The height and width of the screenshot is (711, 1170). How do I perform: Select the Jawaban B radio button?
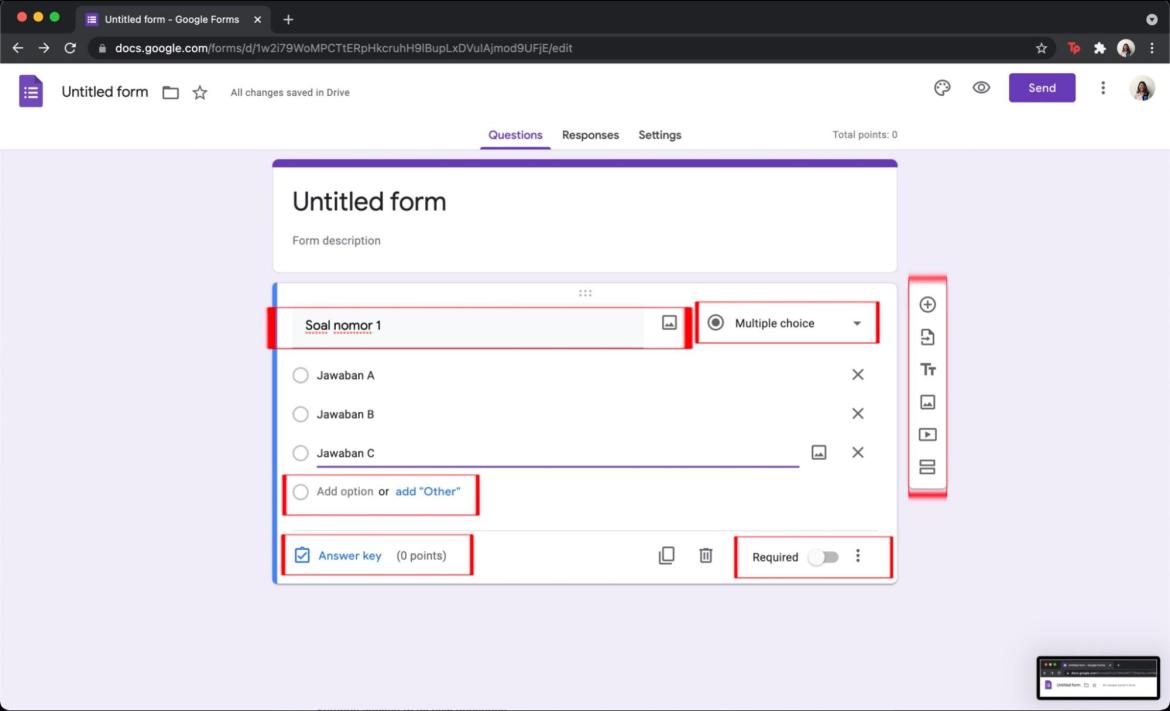click(x=300, y=413)
